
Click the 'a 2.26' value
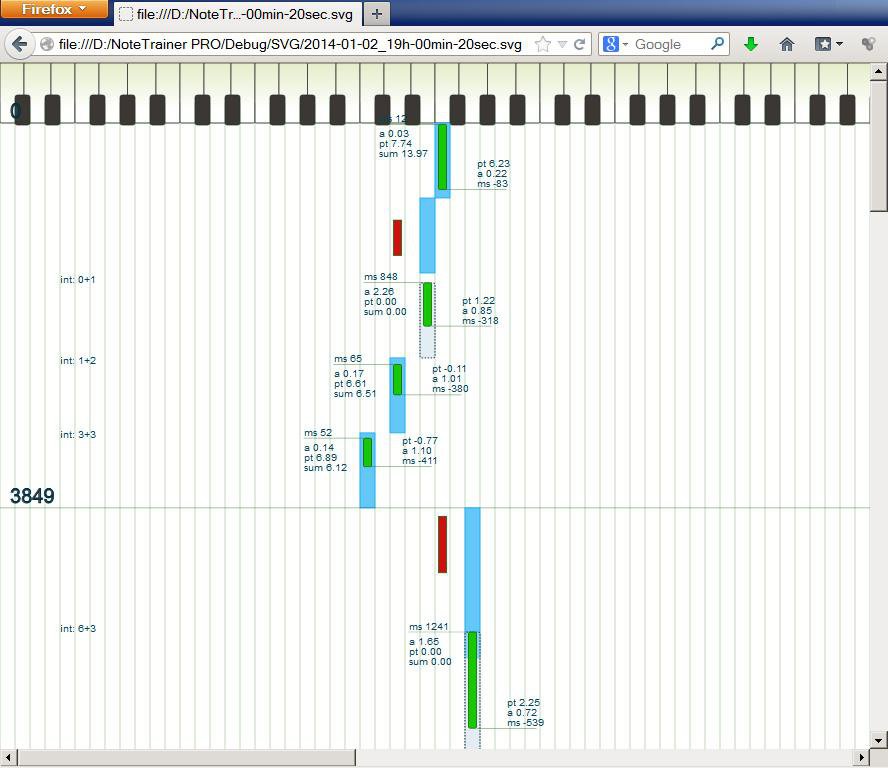coord(379,292)
